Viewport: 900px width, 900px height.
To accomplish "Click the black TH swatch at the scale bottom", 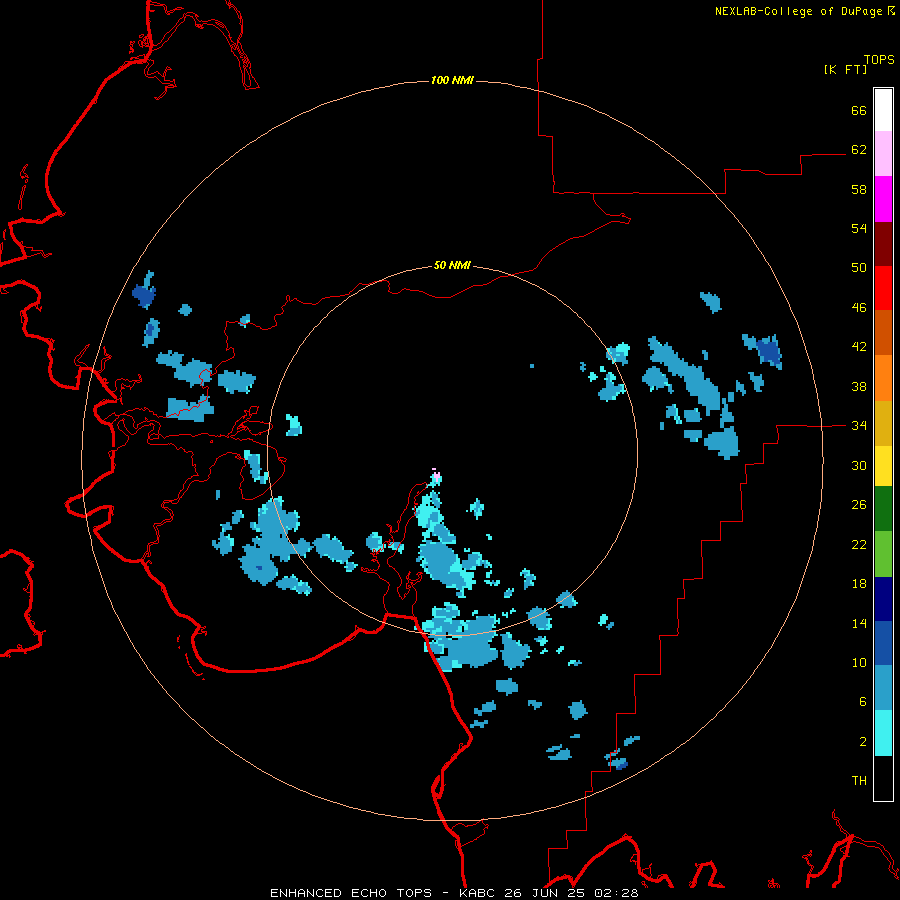I will pyautogui.click(x=883, y=778).
